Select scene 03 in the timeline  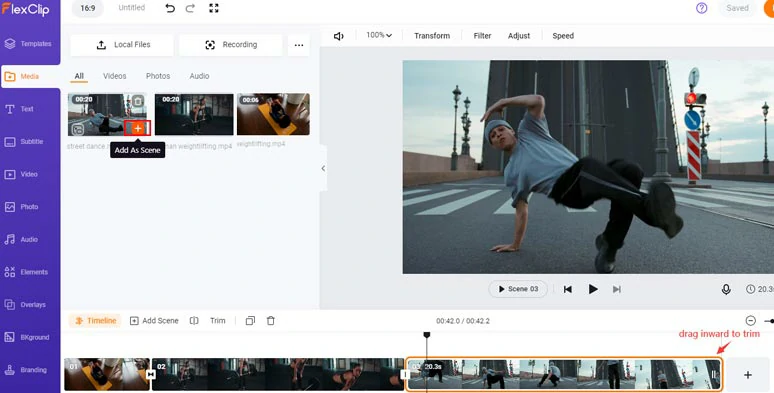pos(564,374)
